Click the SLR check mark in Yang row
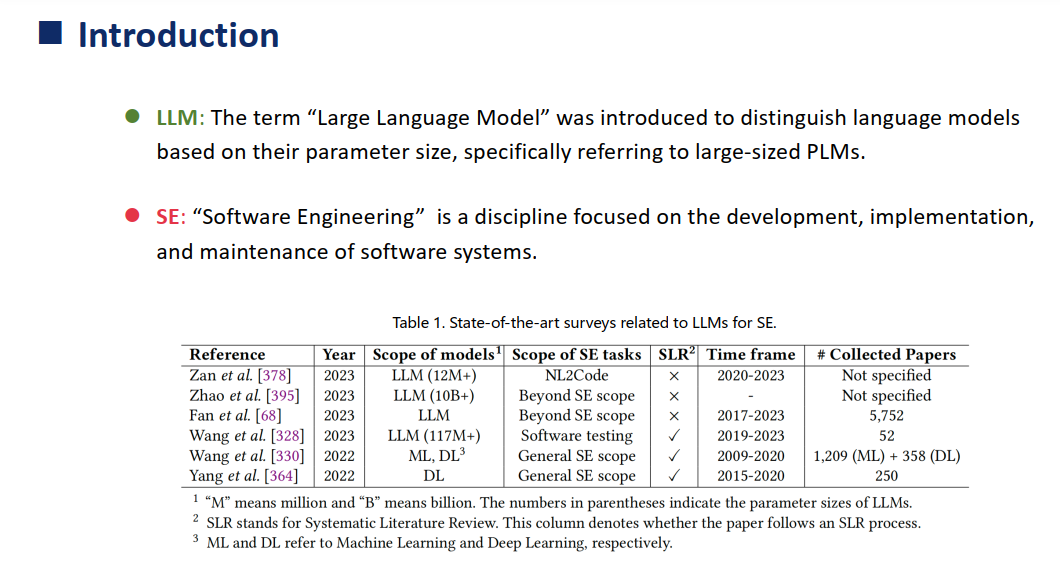This screenshot has width=1060, height=568. [x=674, y=475]
